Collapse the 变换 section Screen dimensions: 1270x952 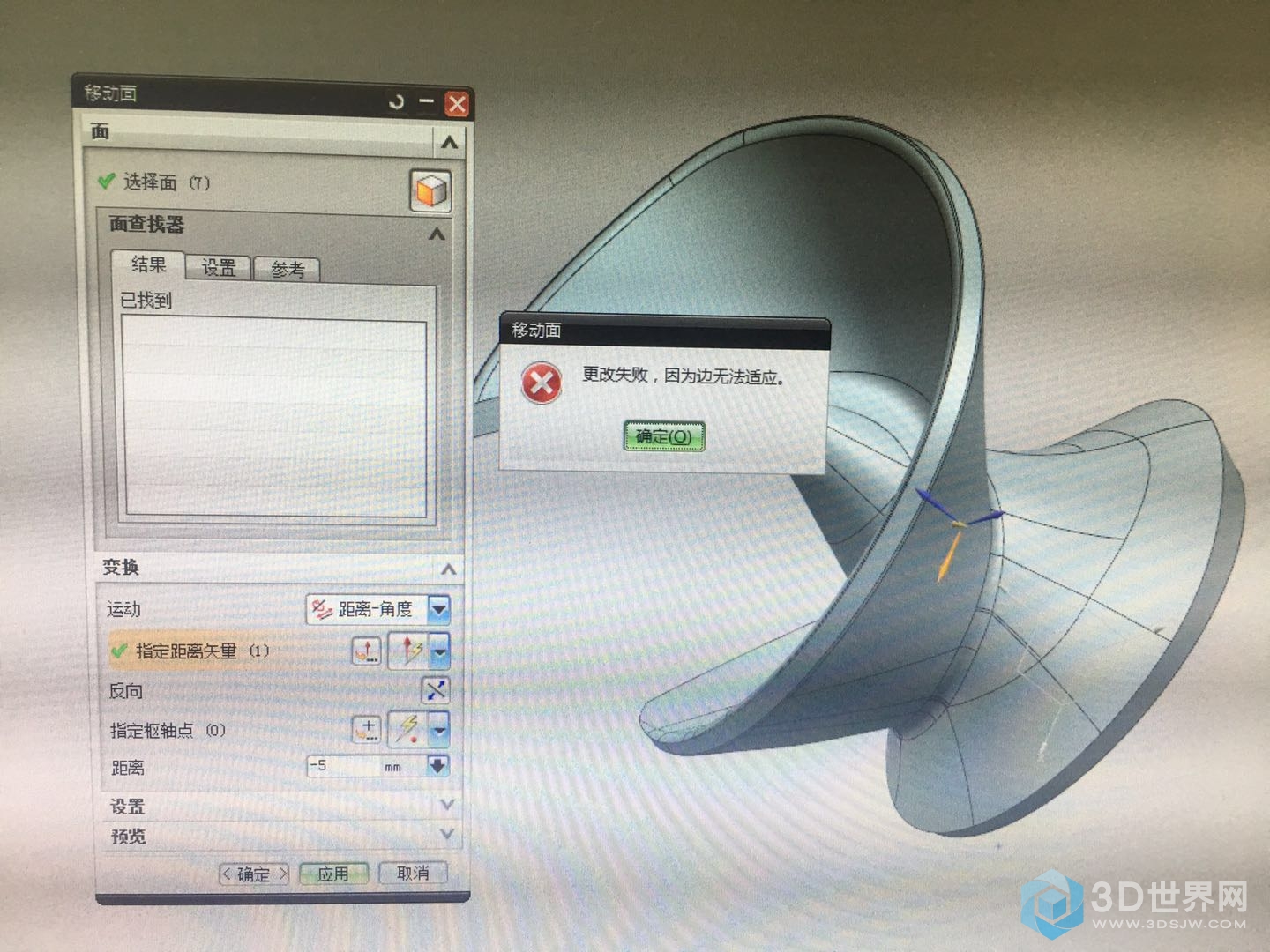click(x=448, y=569)
